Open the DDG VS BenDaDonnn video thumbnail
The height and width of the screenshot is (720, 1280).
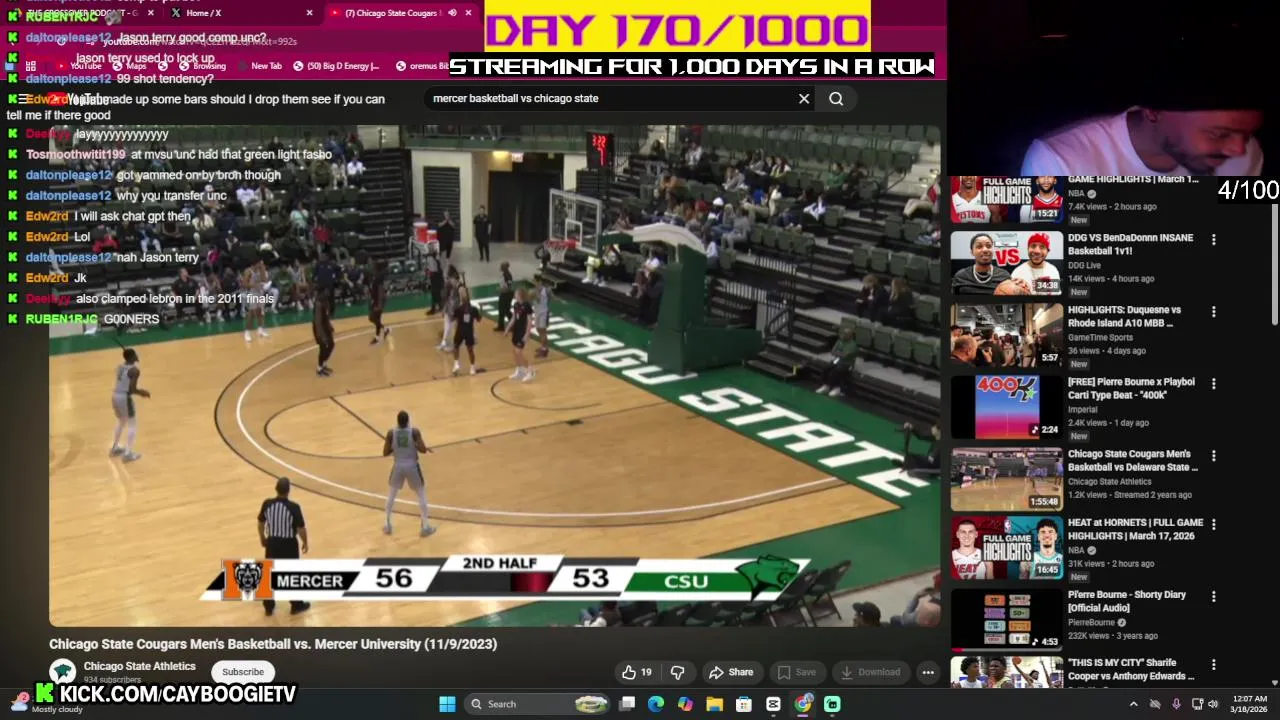click(1006, 262)
